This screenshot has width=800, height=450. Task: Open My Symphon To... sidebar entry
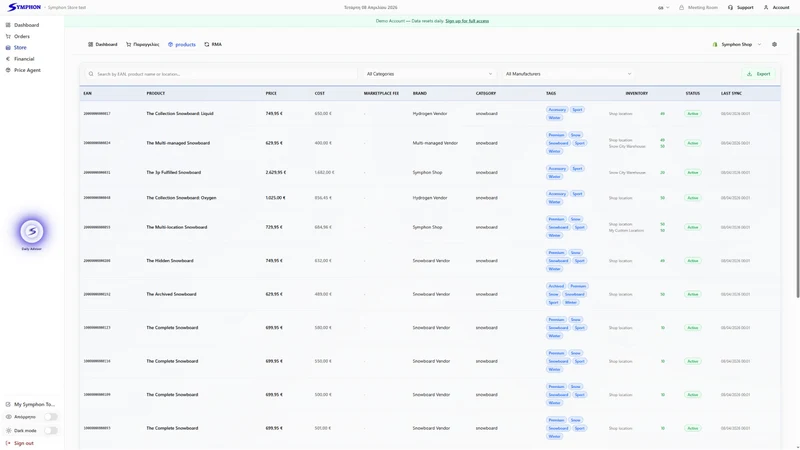point(31,404)
